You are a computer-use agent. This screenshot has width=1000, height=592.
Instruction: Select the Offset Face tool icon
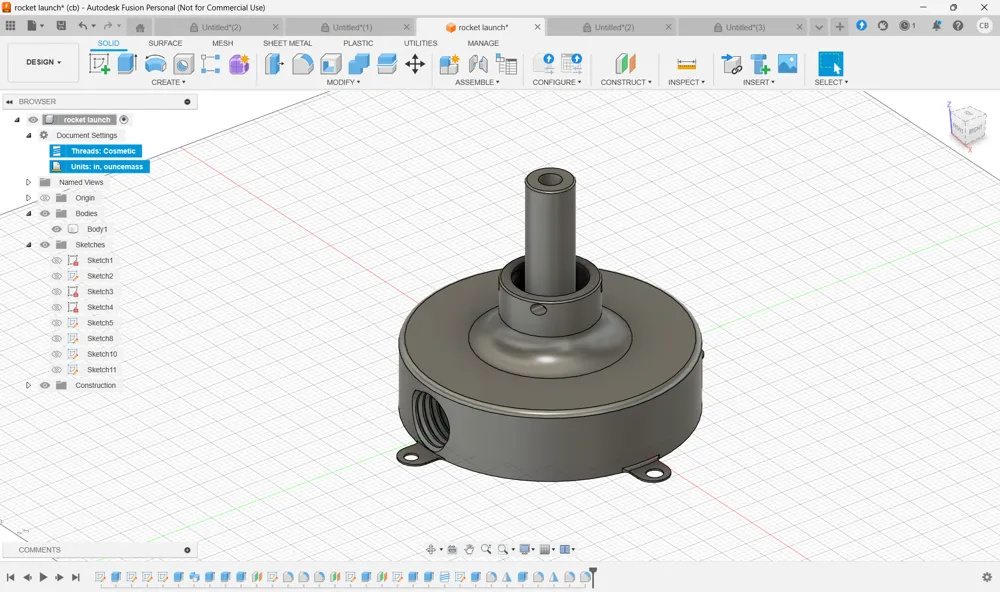coord(387,64)
